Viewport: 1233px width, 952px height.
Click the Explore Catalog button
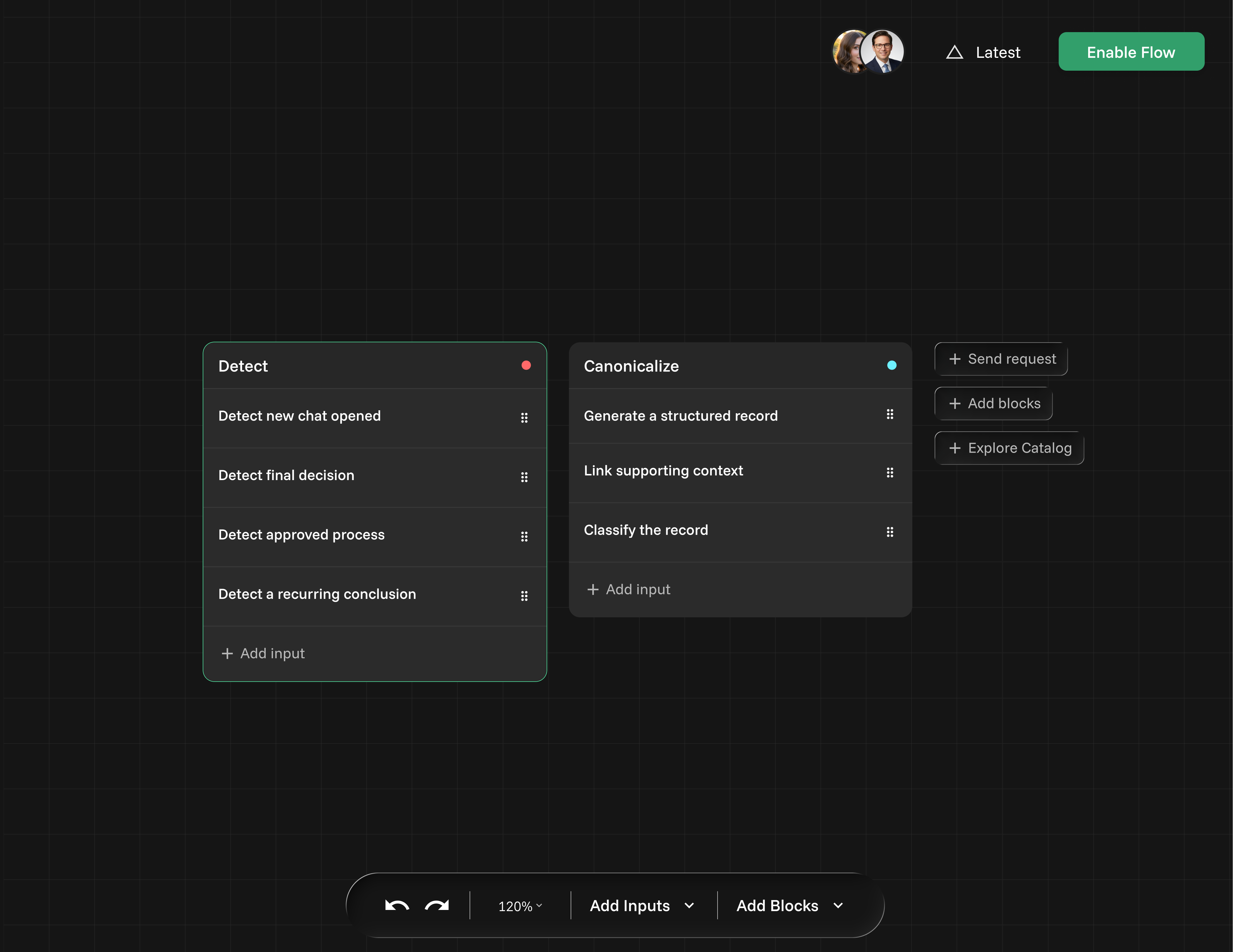[x=1009, y=448]
